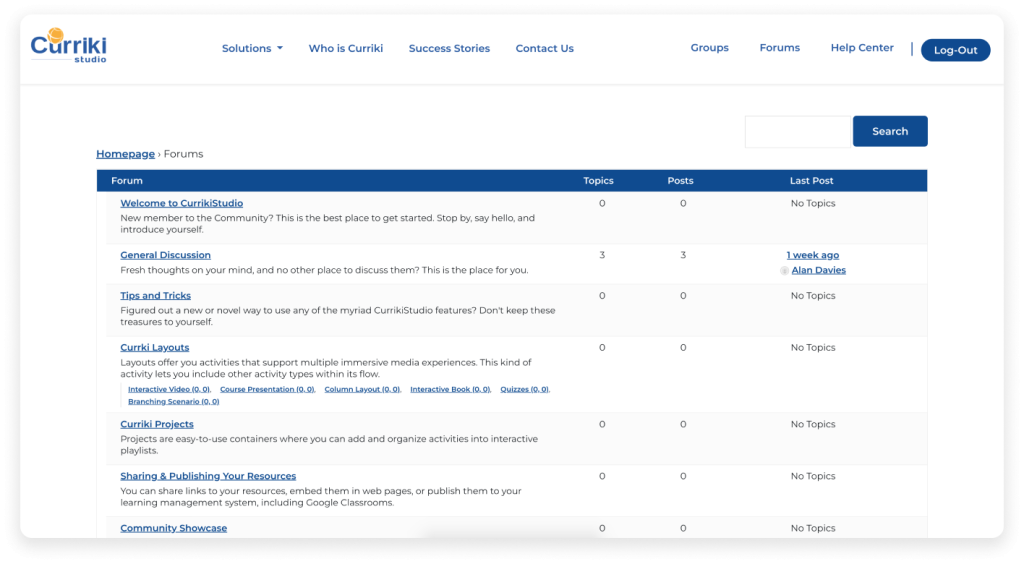Open Groups from the top navigation

[709, 48]
